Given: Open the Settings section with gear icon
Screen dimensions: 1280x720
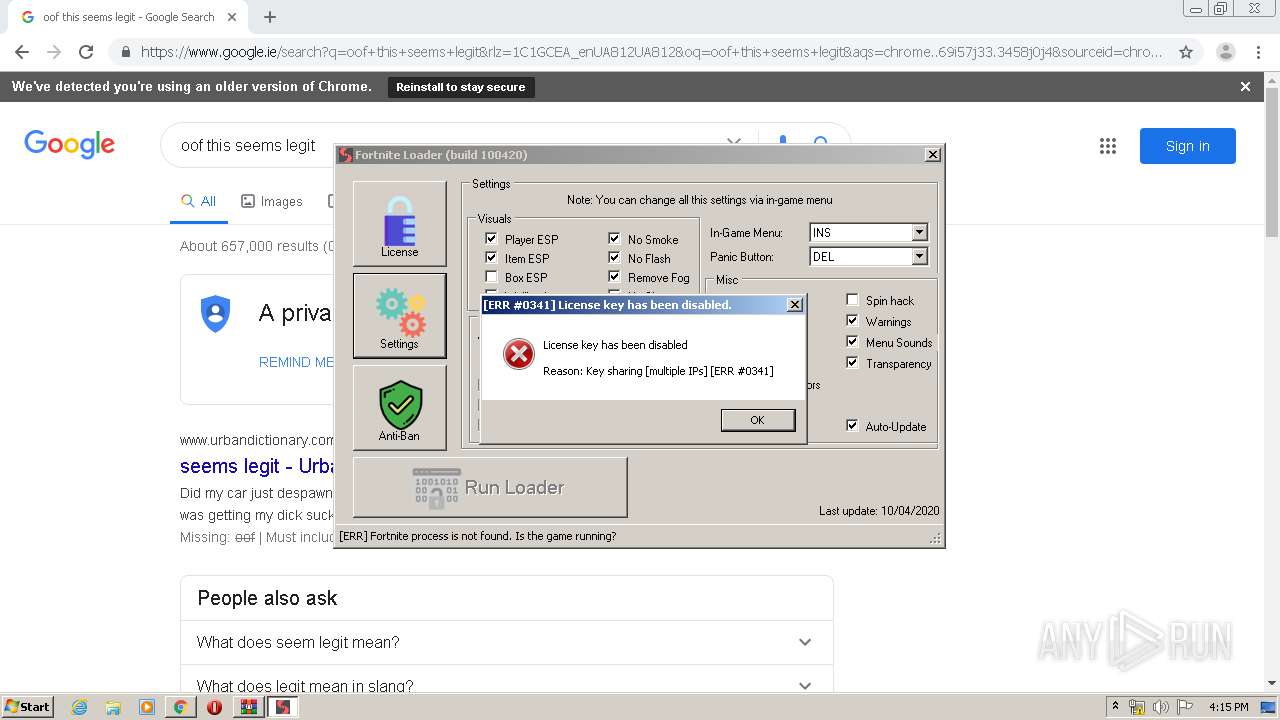Looking at the screenshot, I should tap(399, 315).
